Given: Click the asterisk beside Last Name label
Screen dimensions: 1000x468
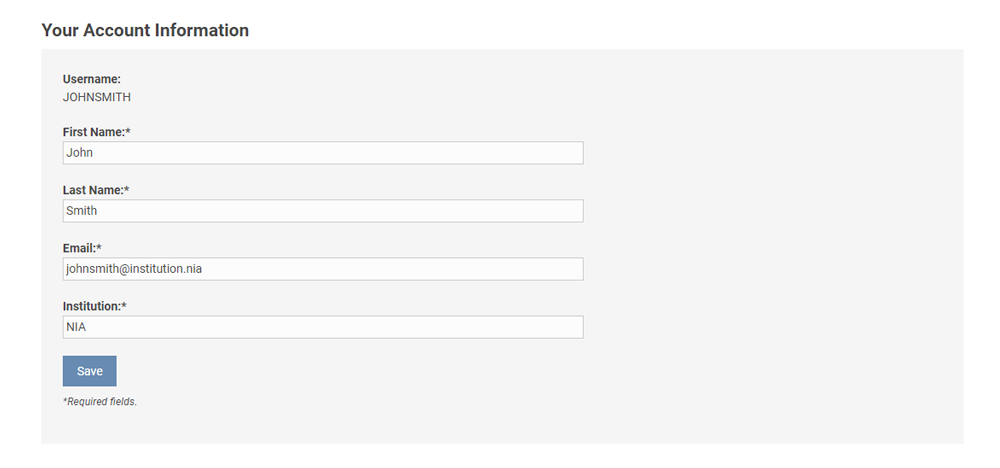Looking at the screenshot, I should click(x=127, y=189).
